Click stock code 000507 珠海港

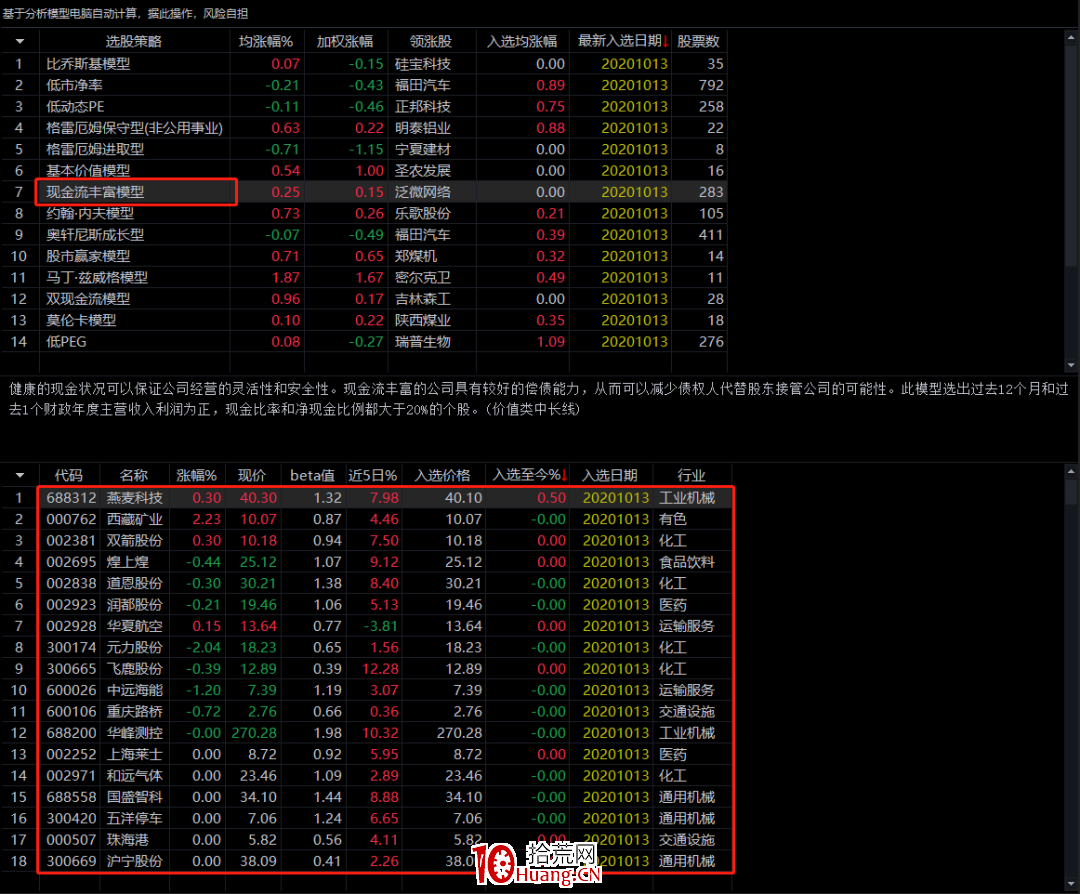(x=71, y=840)
